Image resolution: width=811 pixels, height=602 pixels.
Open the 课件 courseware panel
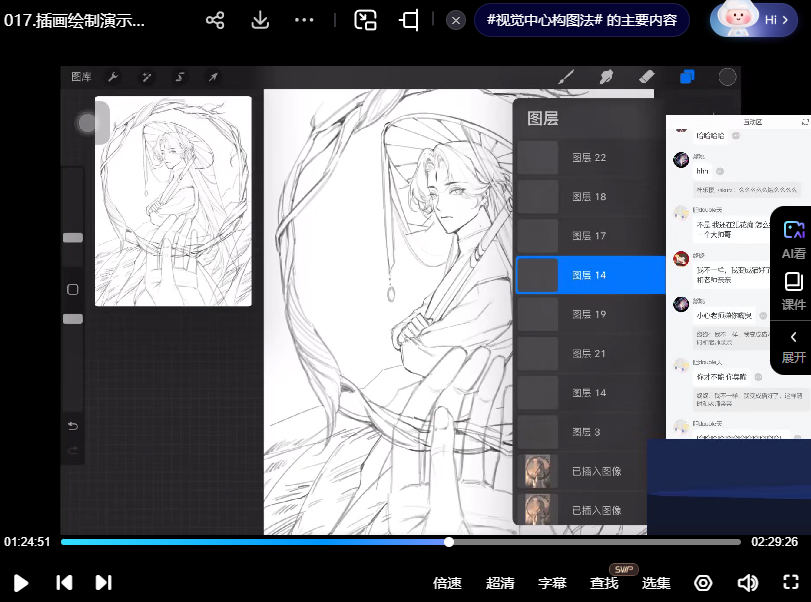pos(793,291)
